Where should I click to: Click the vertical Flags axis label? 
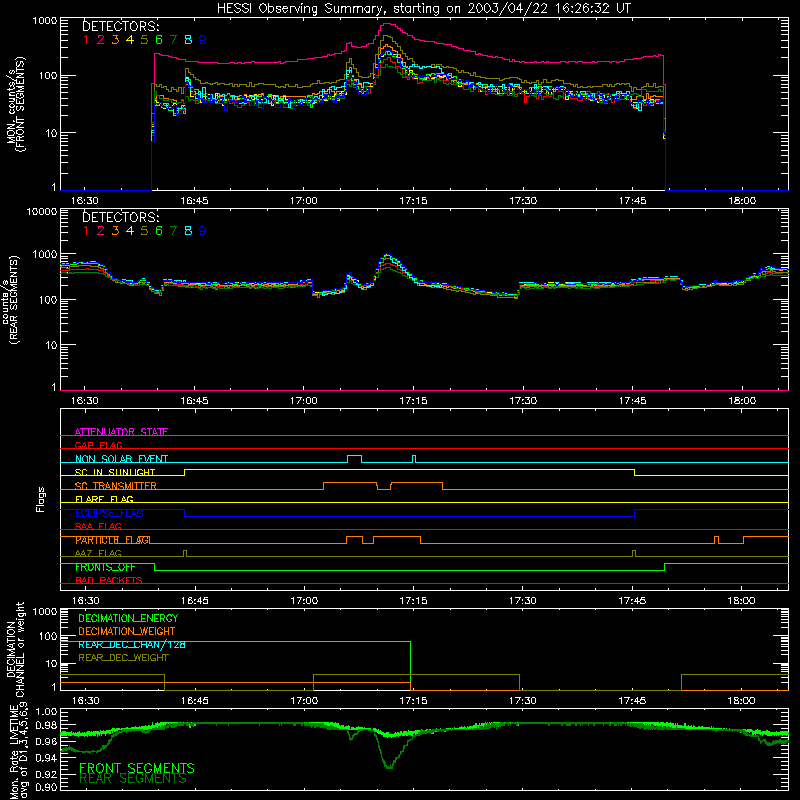41,499
